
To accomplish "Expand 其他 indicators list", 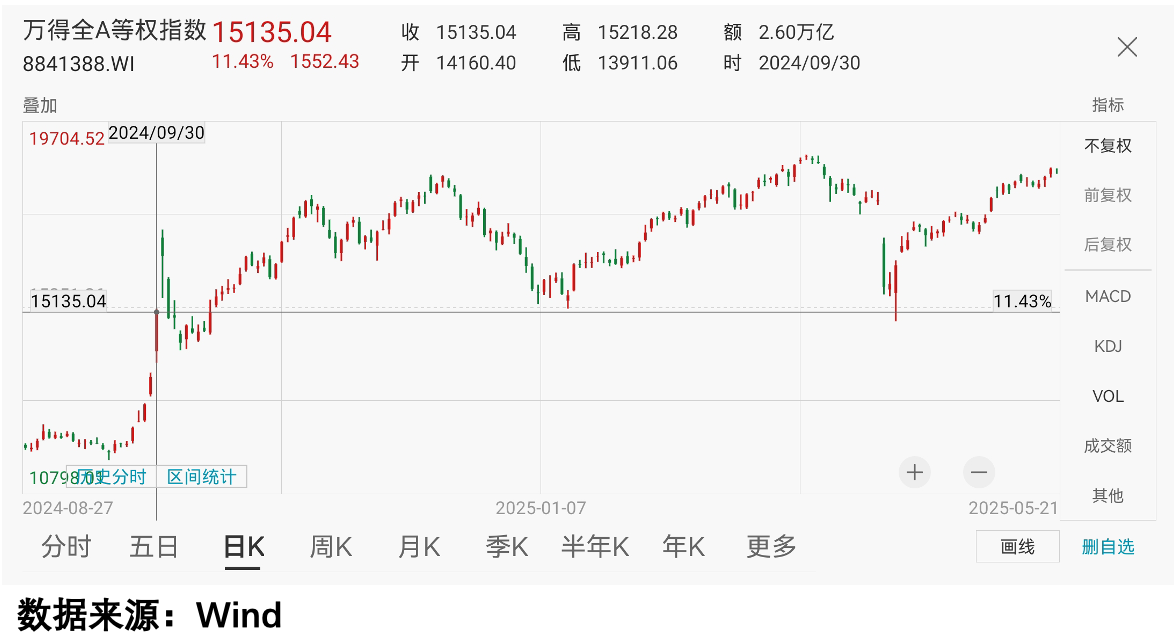I will pyautogui.click(x=1108, y=496).
